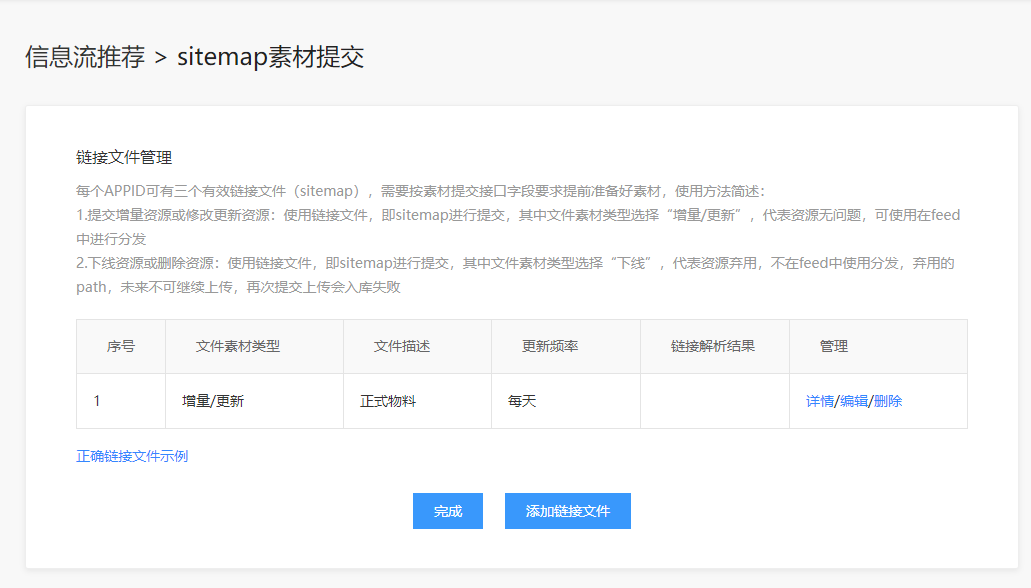Click the sitemap素材提交 breadcrumb title
1031x588 pixels.
tap(270, 57)
